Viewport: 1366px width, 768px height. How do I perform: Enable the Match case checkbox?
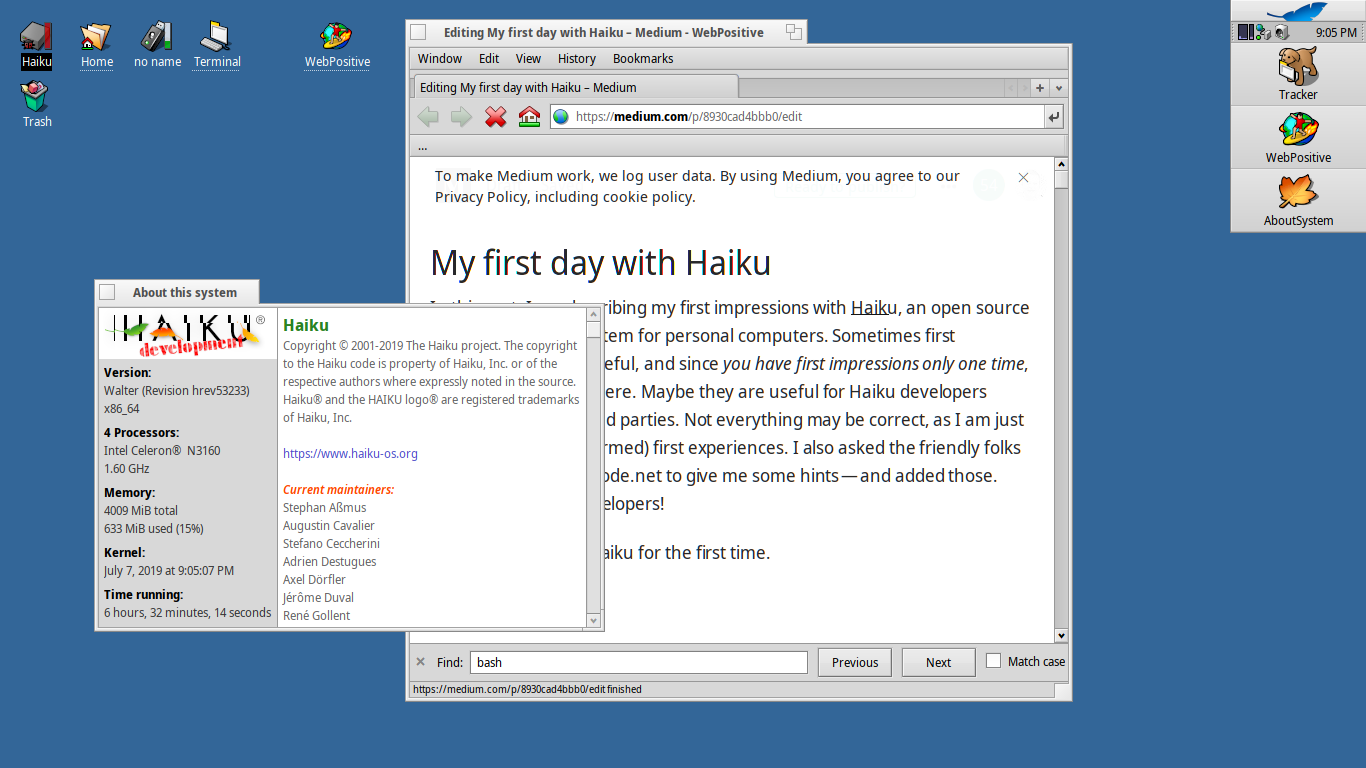(994, 658)
